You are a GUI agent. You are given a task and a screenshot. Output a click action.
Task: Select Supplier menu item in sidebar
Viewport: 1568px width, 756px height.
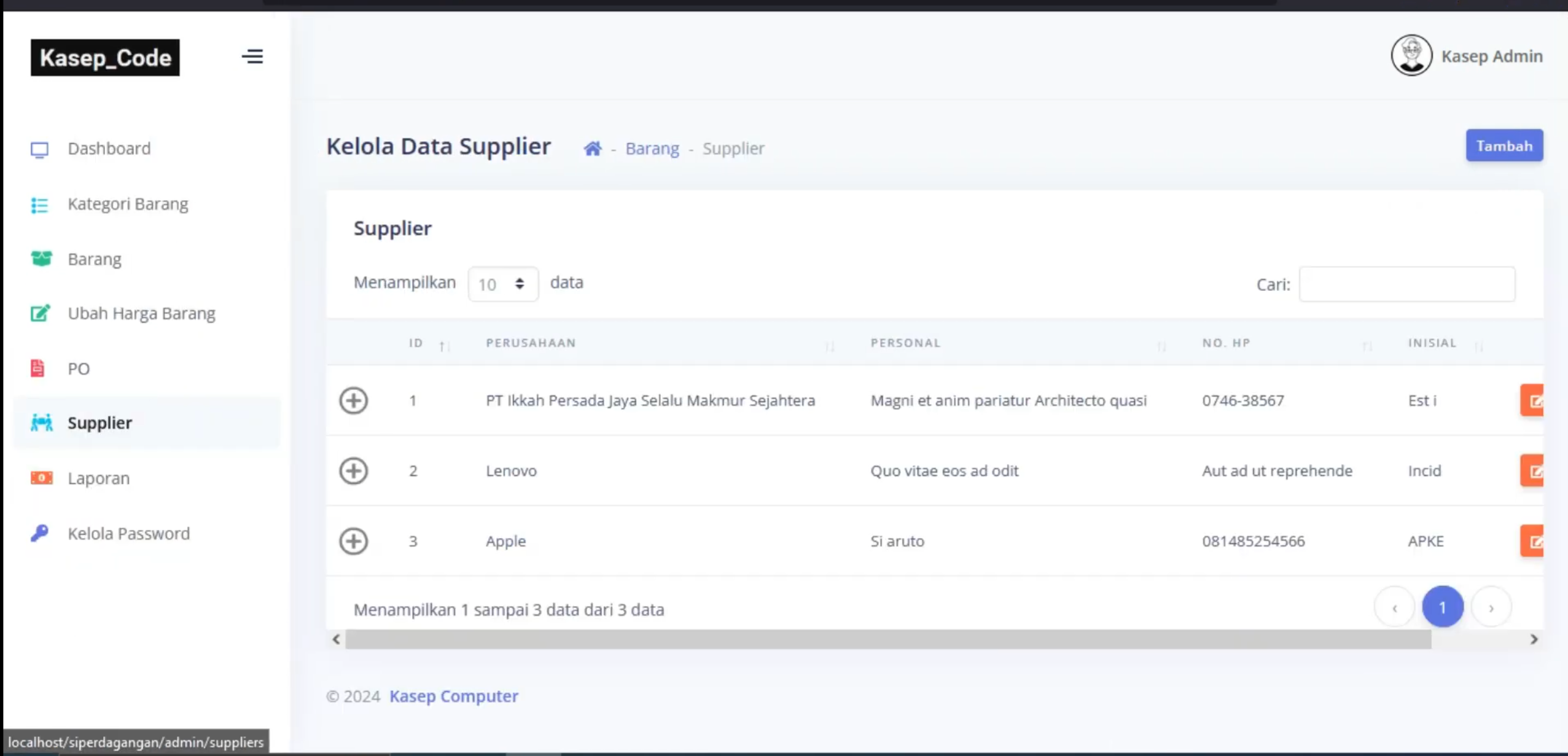[146, 423]
